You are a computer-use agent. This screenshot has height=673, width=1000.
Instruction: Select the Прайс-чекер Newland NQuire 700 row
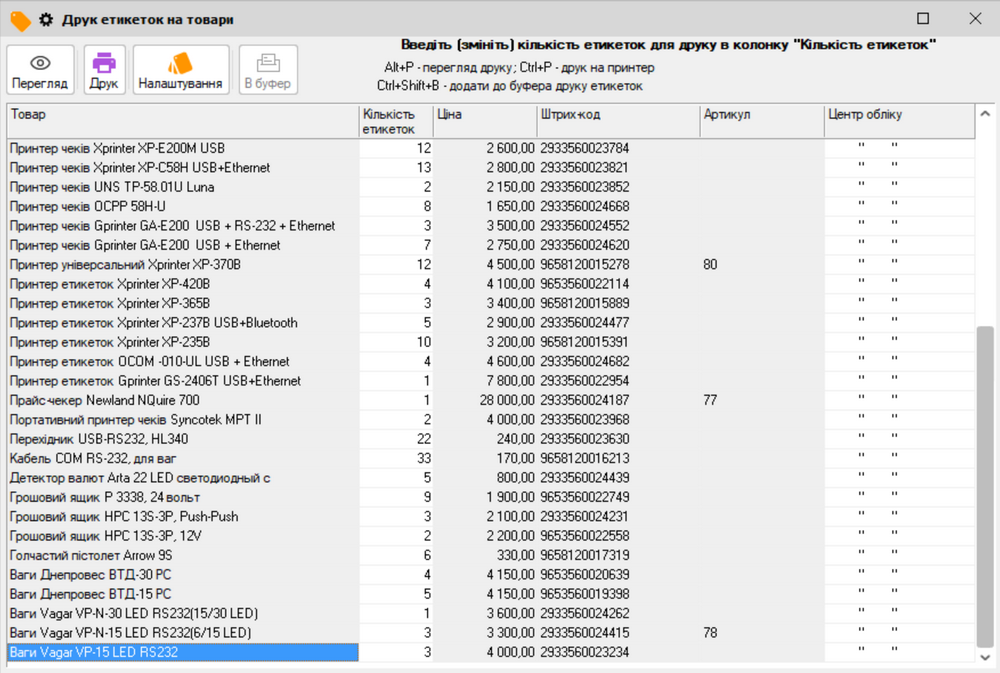click(180, 400)
